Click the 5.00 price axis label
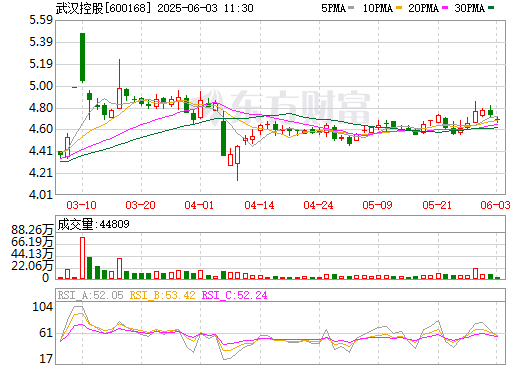This screenshot has width=520, height=365. [x=41, y=86]
